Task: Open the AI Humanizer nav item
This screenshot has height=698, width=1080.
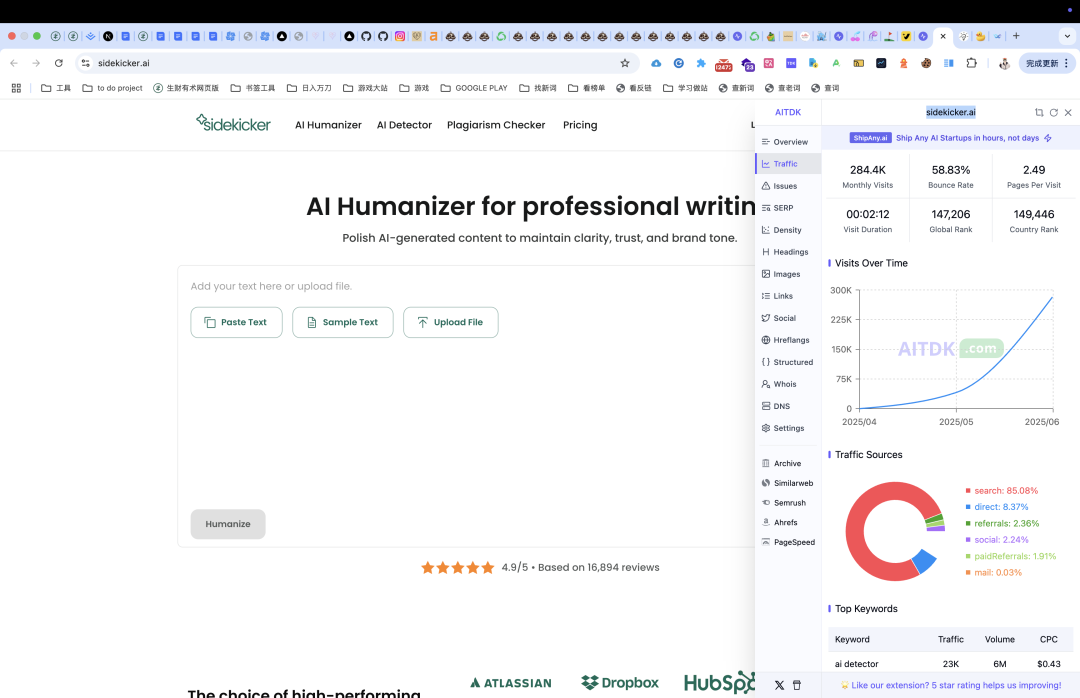Action: (x=328, y=125)
